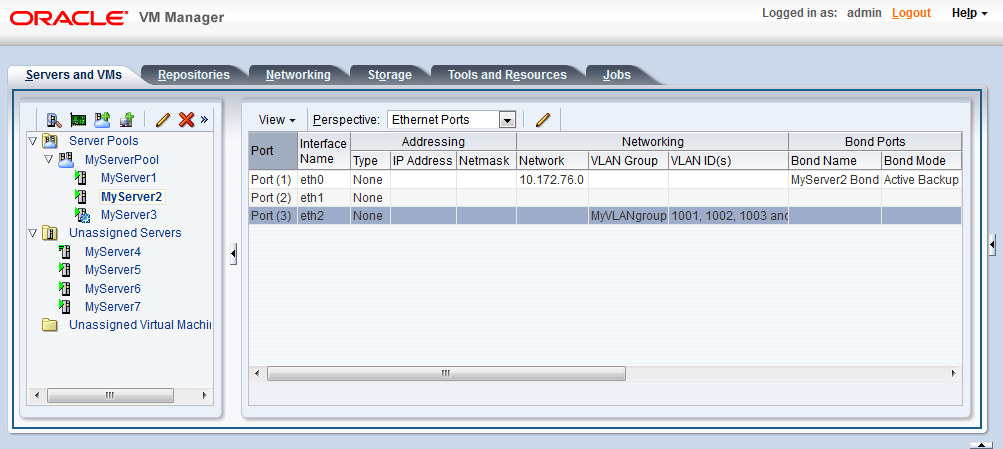The image size is (1003, 449).
Task: Select MyServerPool in the tree
Action: (122, 159)
